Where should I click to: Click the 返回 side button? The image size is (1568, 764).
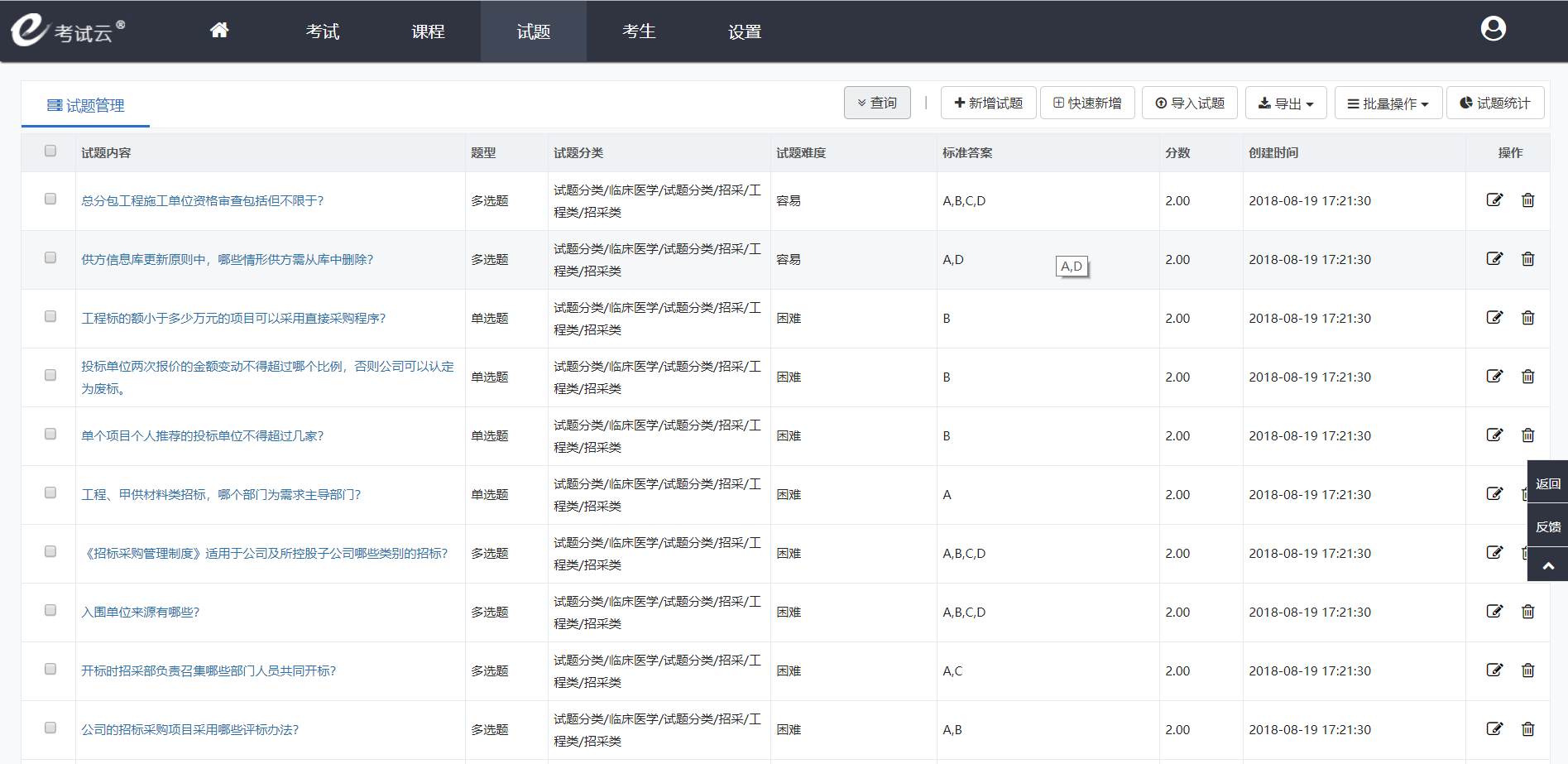[x=1547, y=483]
